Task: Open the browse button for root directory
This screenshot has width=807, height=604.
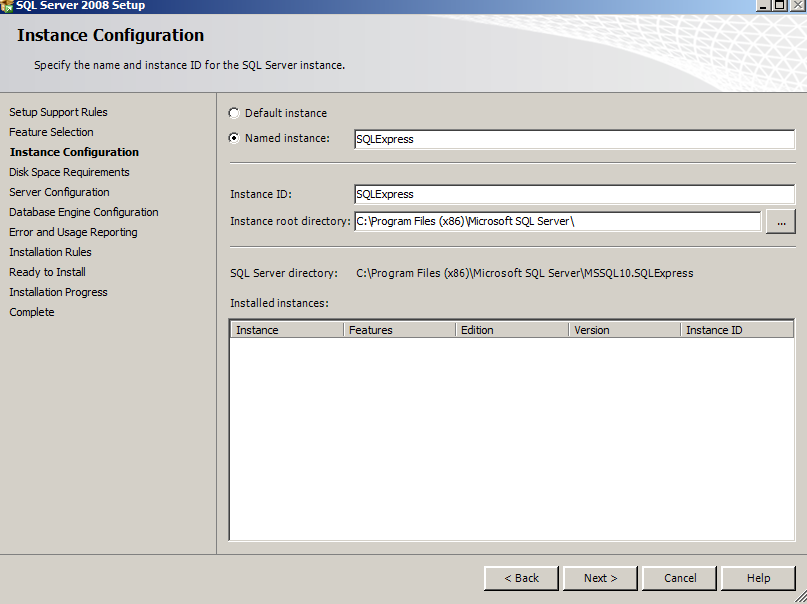Action: point(780,222)
